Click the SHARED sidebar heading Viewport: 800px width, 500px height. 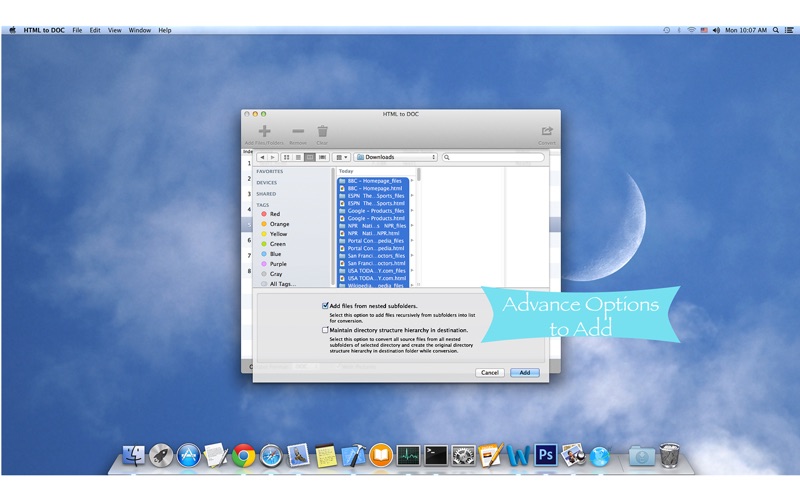click(x=266, y=194)
